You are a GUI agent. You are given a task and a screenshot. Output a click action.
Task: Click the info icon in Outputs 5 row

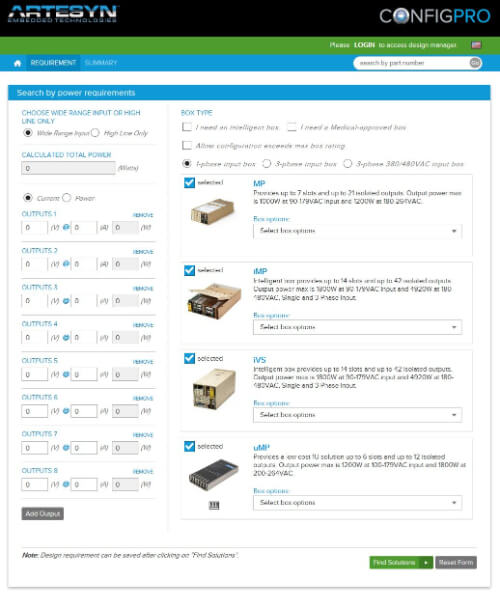point(66,374)
